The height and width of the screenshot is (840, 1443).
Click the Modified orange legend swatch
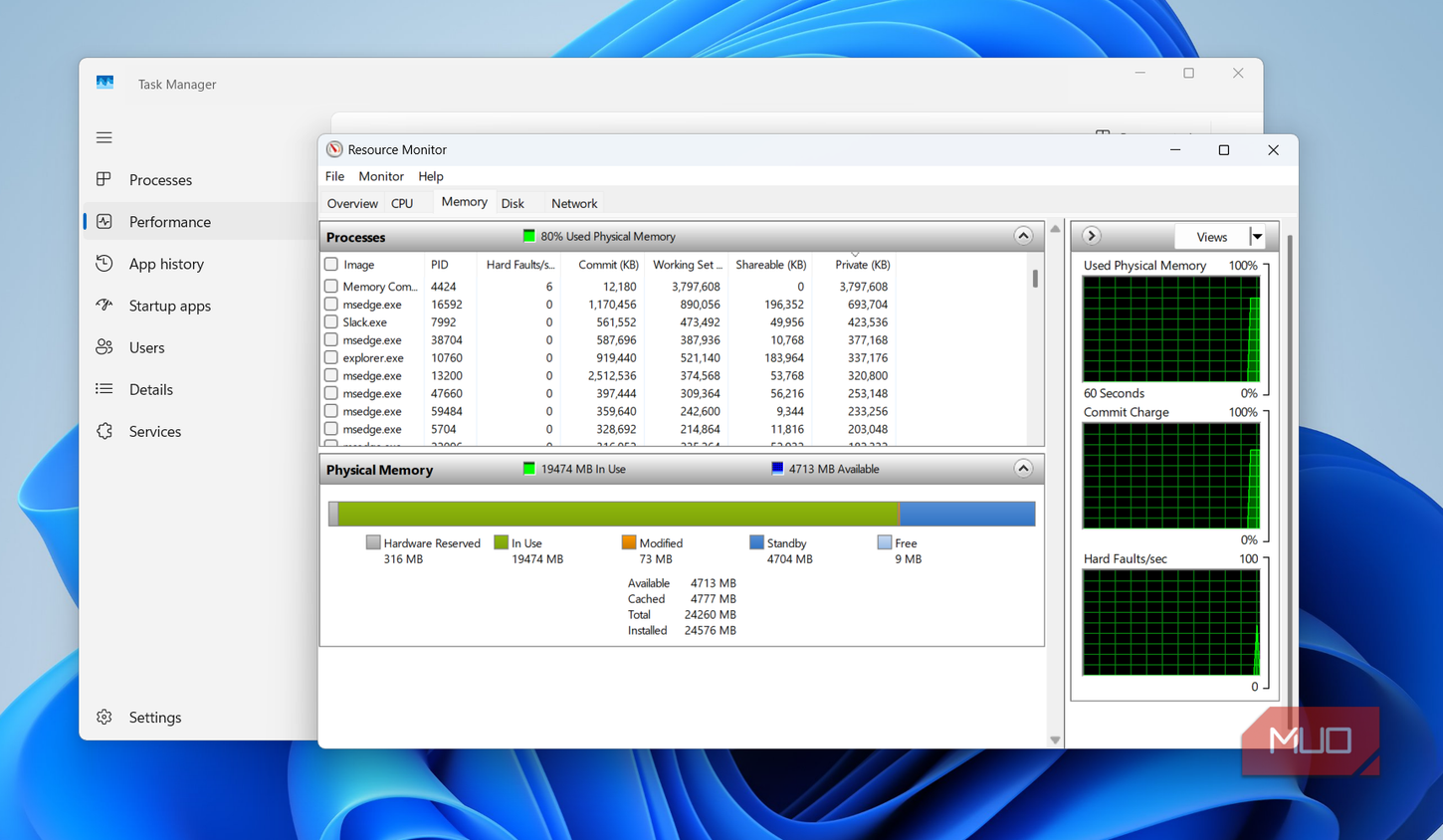[628, 542]
